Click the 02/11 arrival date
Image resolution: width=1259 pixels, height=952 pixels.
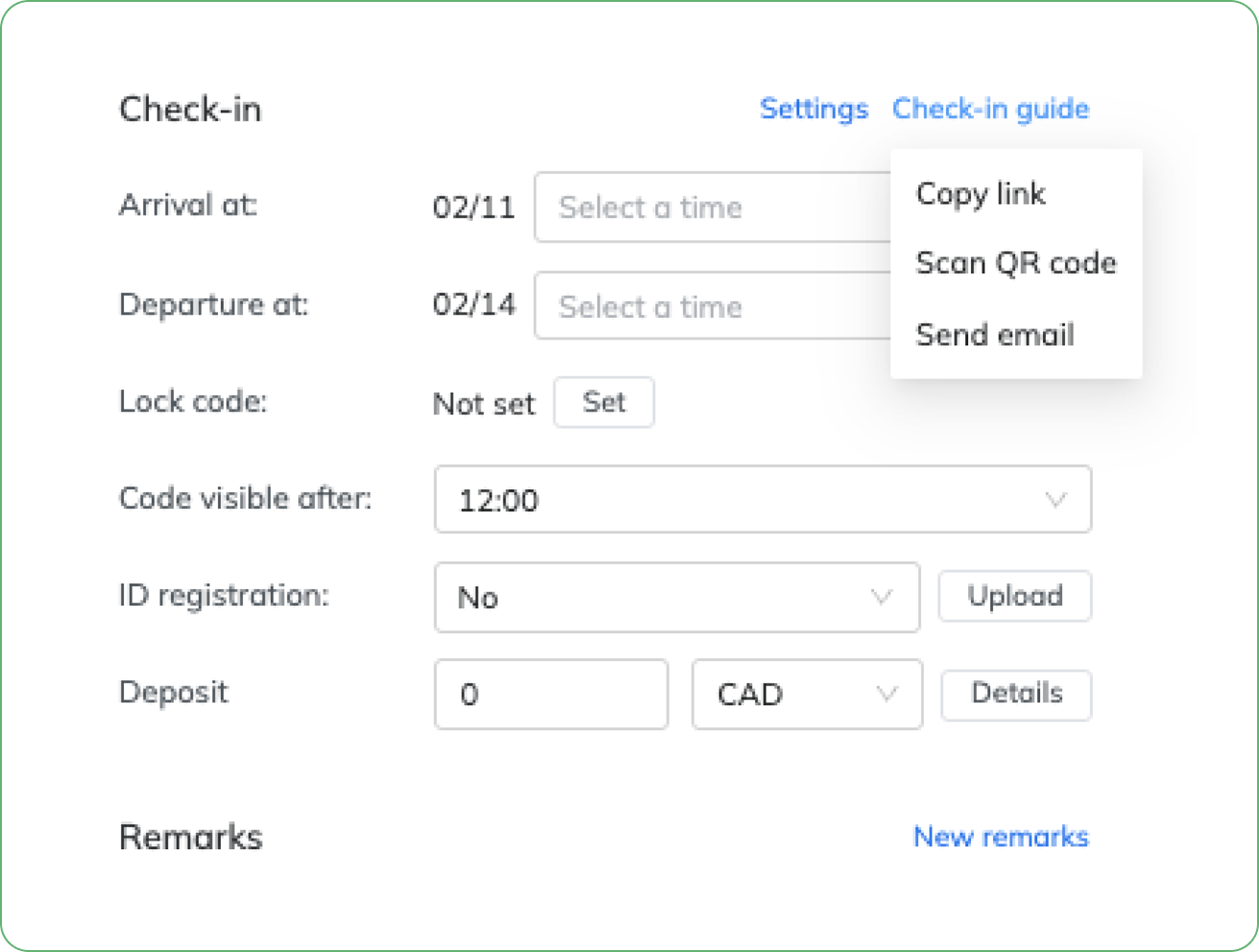[x=474, y=207]
